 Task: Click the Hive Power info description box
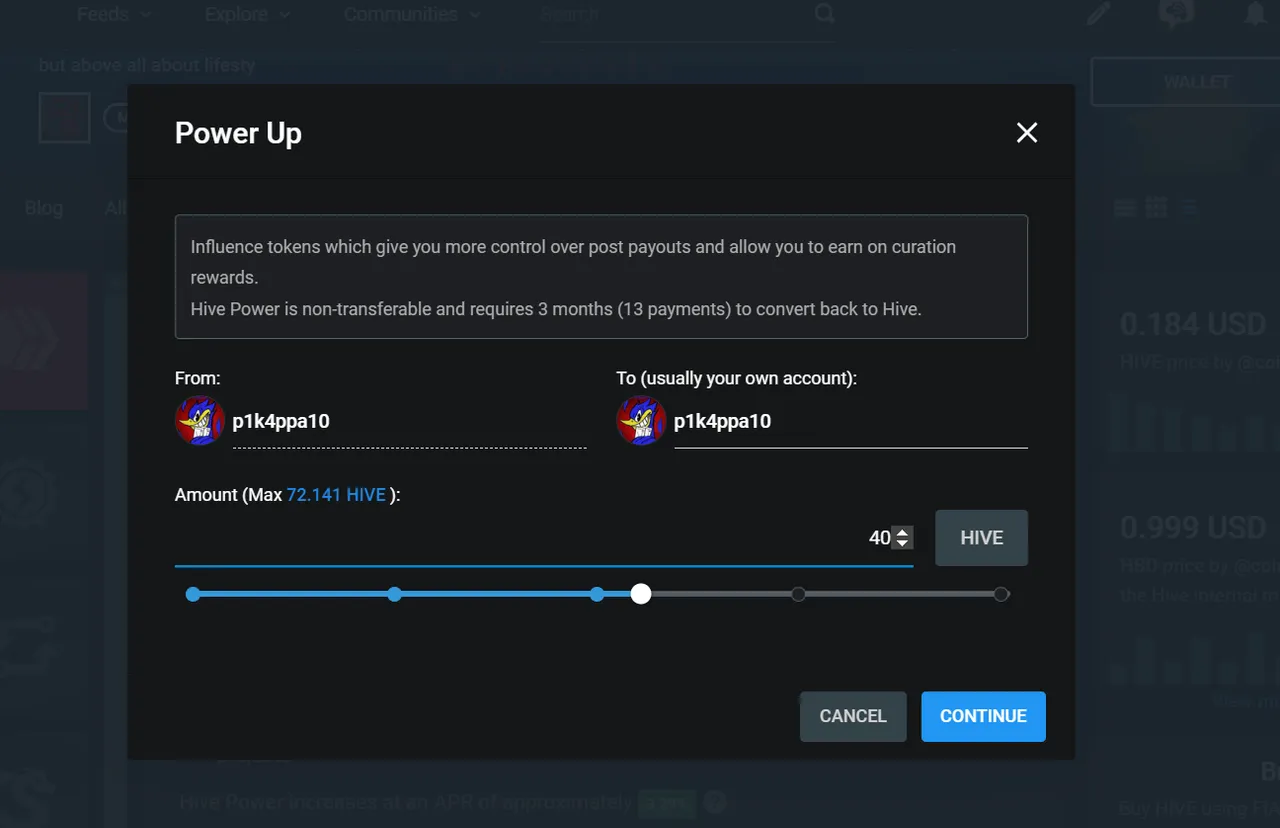601,277
